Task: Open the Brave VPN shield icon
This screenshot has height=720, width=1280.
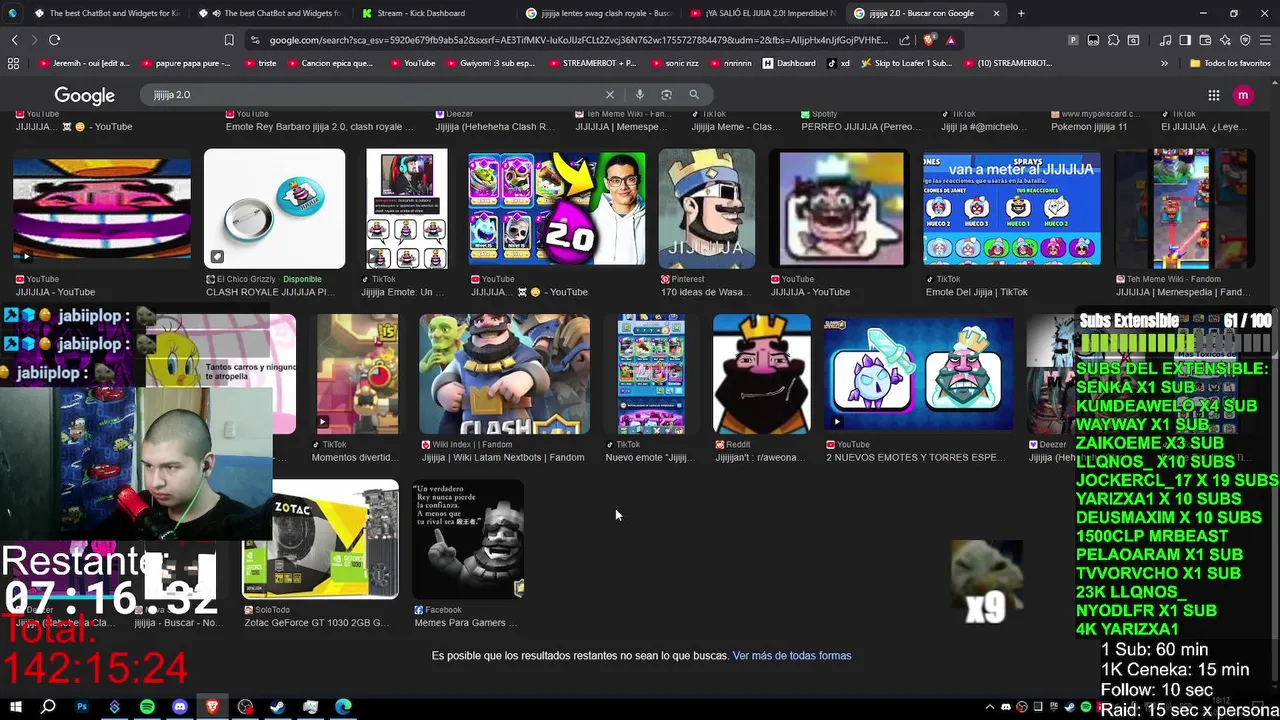Action: [x=1245, y=40]
